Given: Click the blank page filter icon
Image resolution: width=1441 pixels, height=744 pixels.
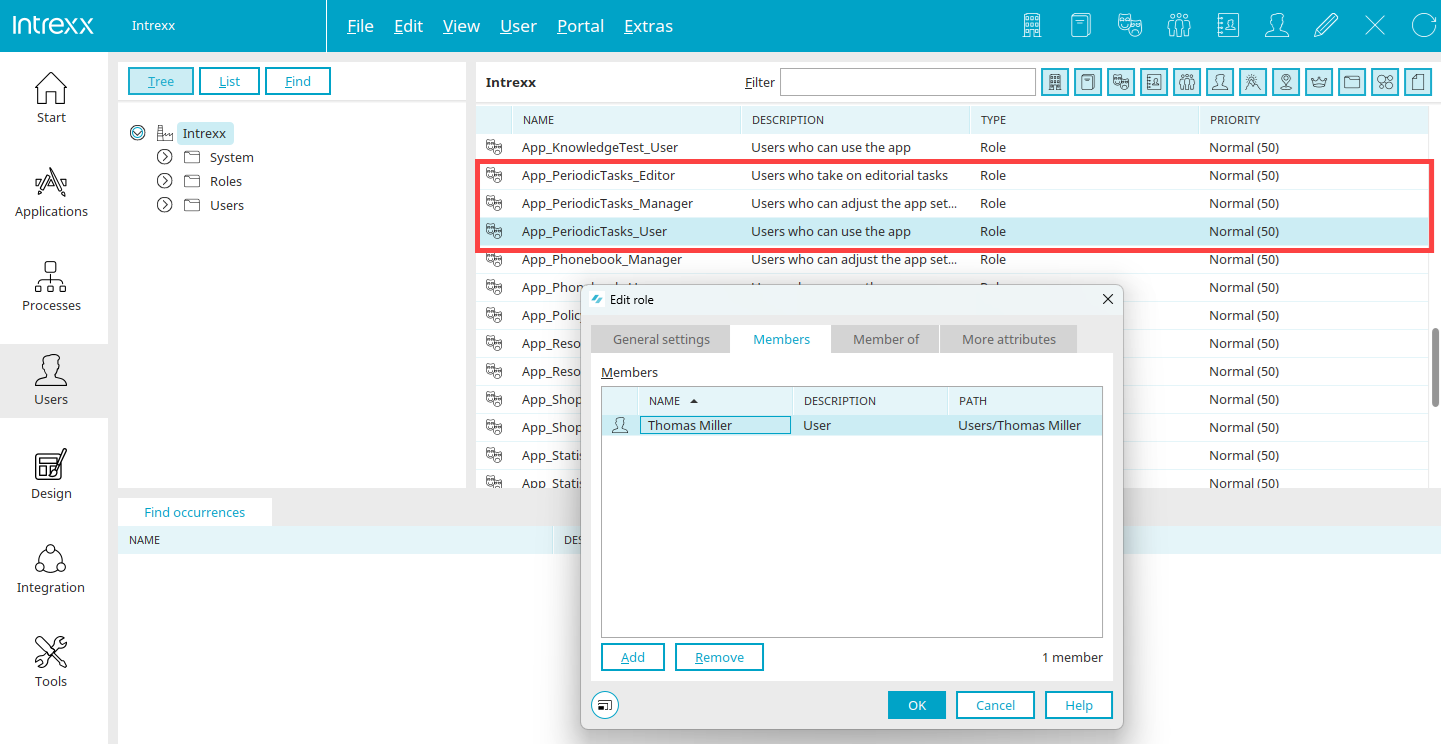Looking at the screenshot, I should point(1418,82).
